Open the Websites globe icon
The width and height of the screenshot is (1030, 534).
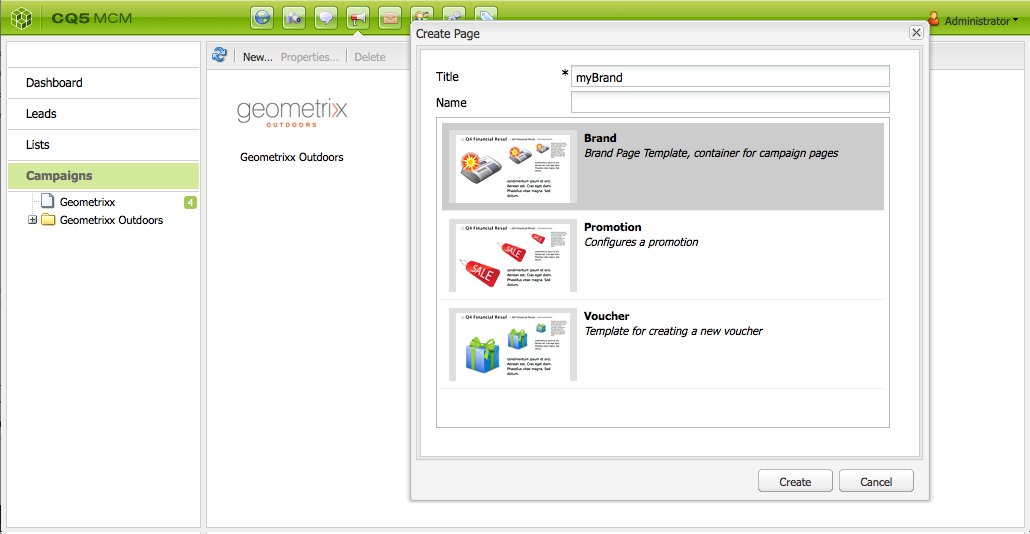(261, 18)
